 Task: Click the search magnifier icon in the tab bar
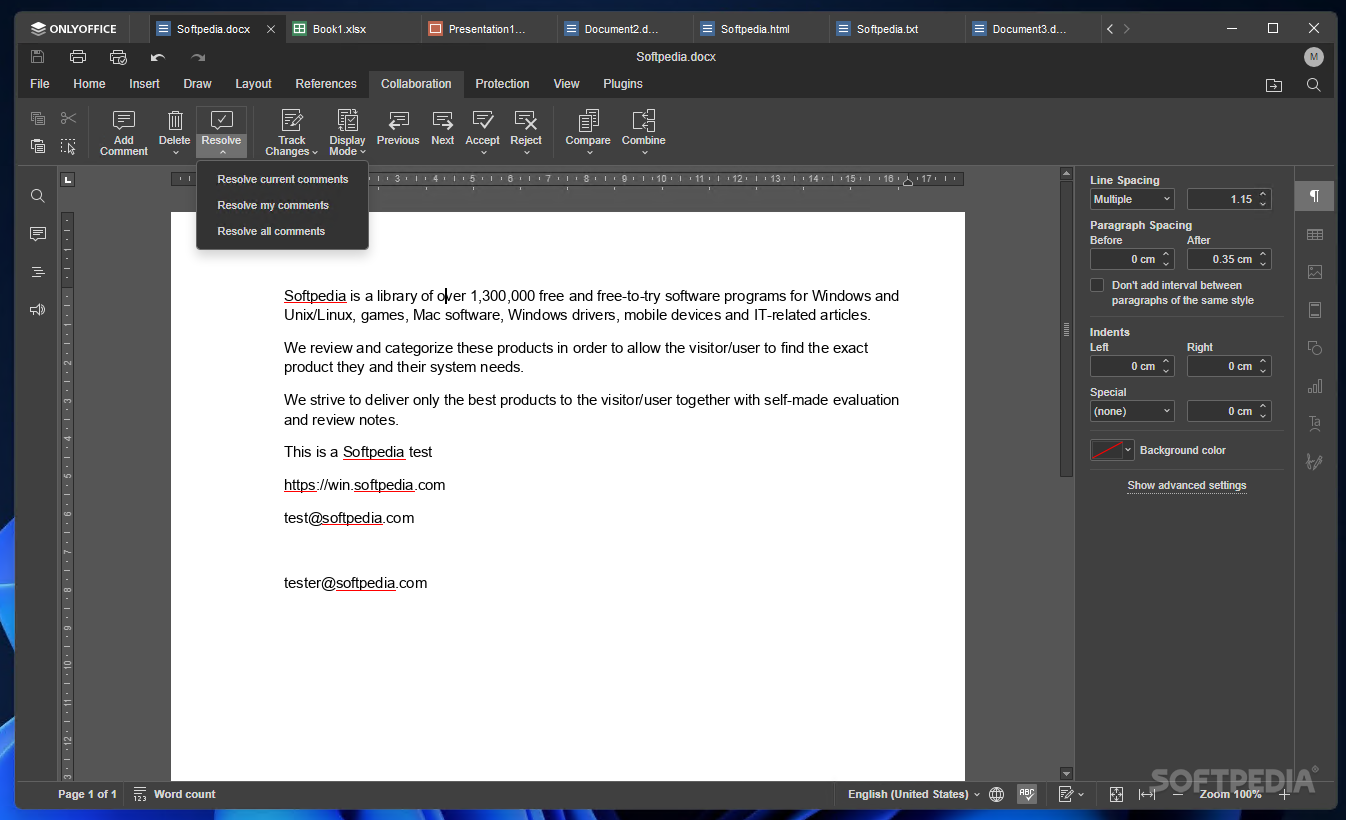pos(1314,85)
